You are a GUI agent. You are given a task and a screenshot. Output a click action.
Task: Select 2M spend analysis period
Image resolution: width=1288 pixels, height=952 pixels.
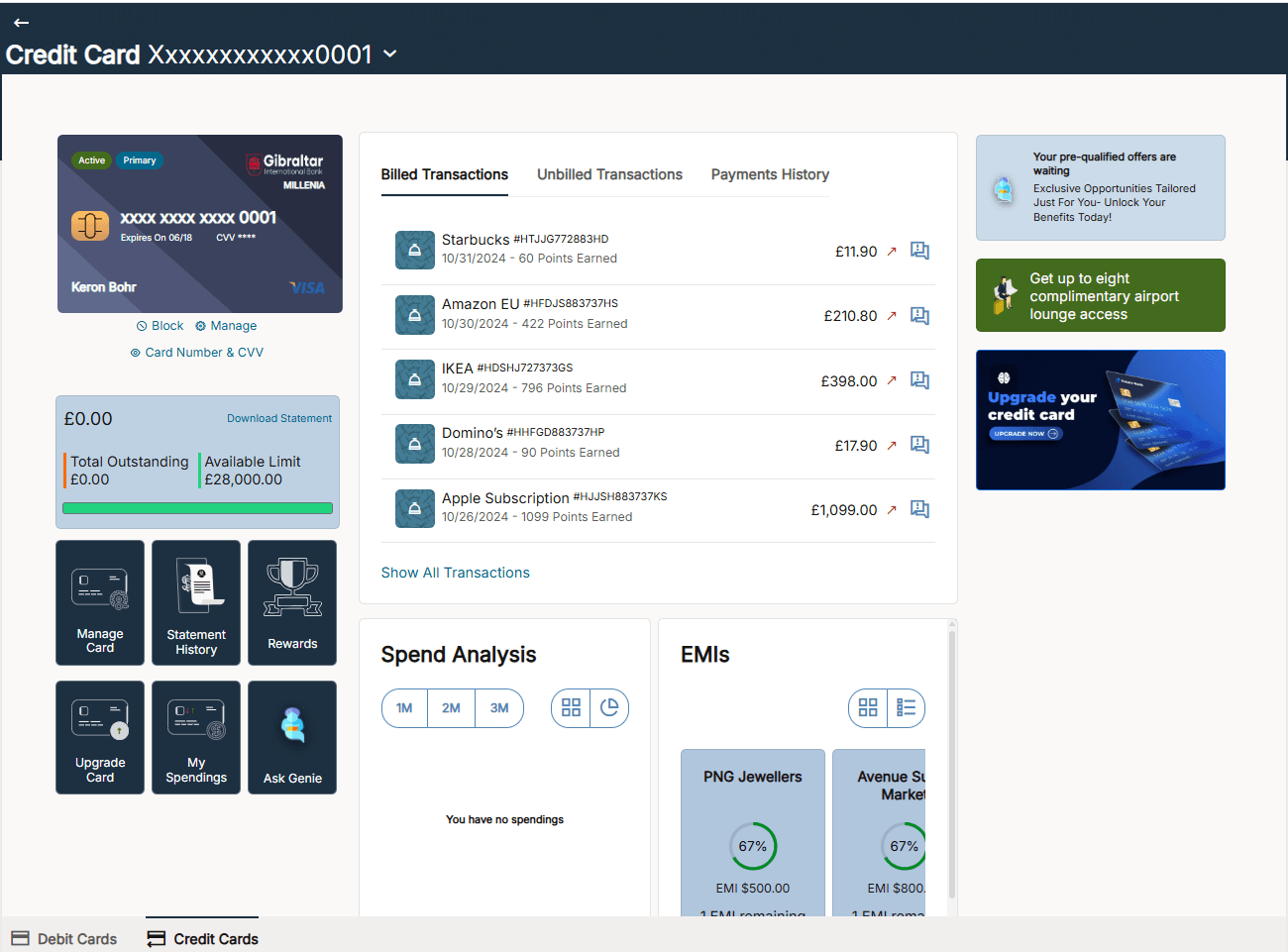point(451,708)
